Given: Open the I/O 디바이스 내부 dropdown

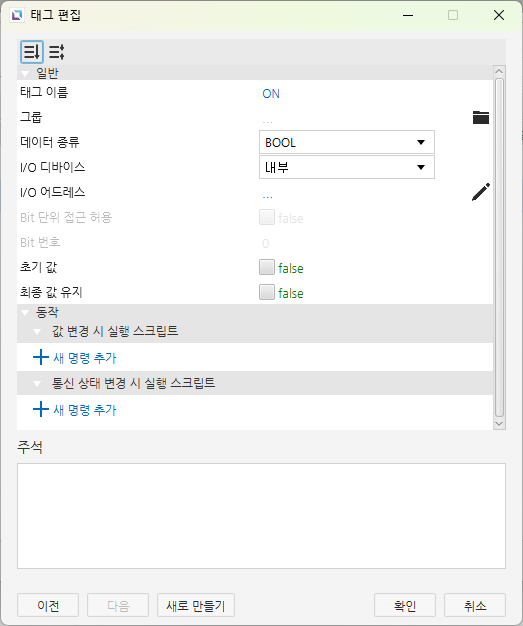Looking at the screenshot, I should (x=347, y=167).
